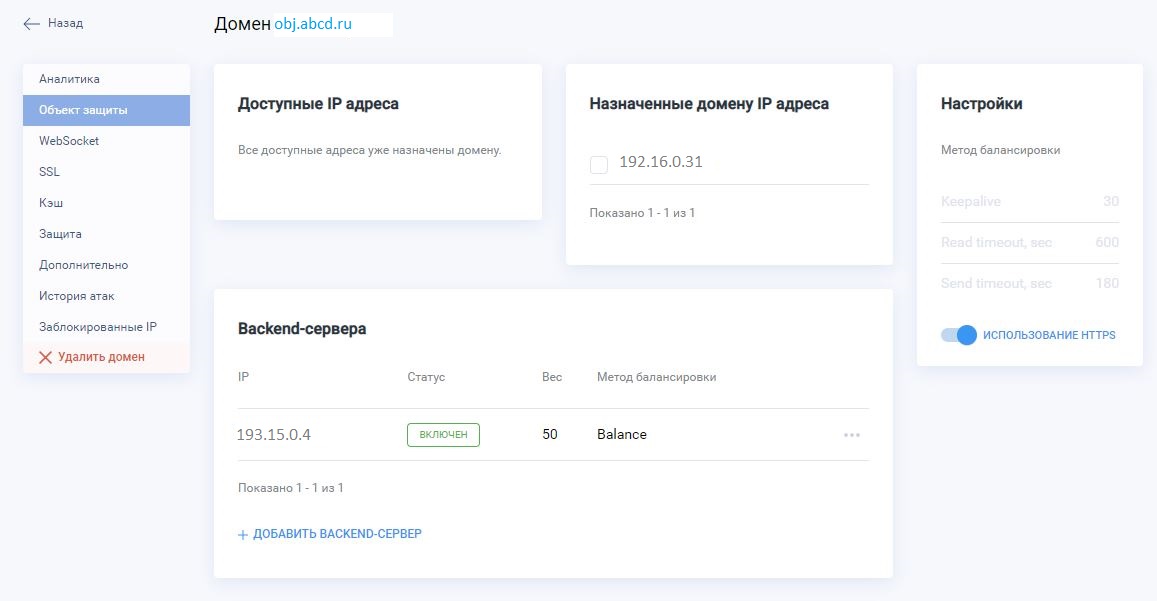
Task: Open the three-dots menu for 193.15.0.4
Action: pos(852,435)
